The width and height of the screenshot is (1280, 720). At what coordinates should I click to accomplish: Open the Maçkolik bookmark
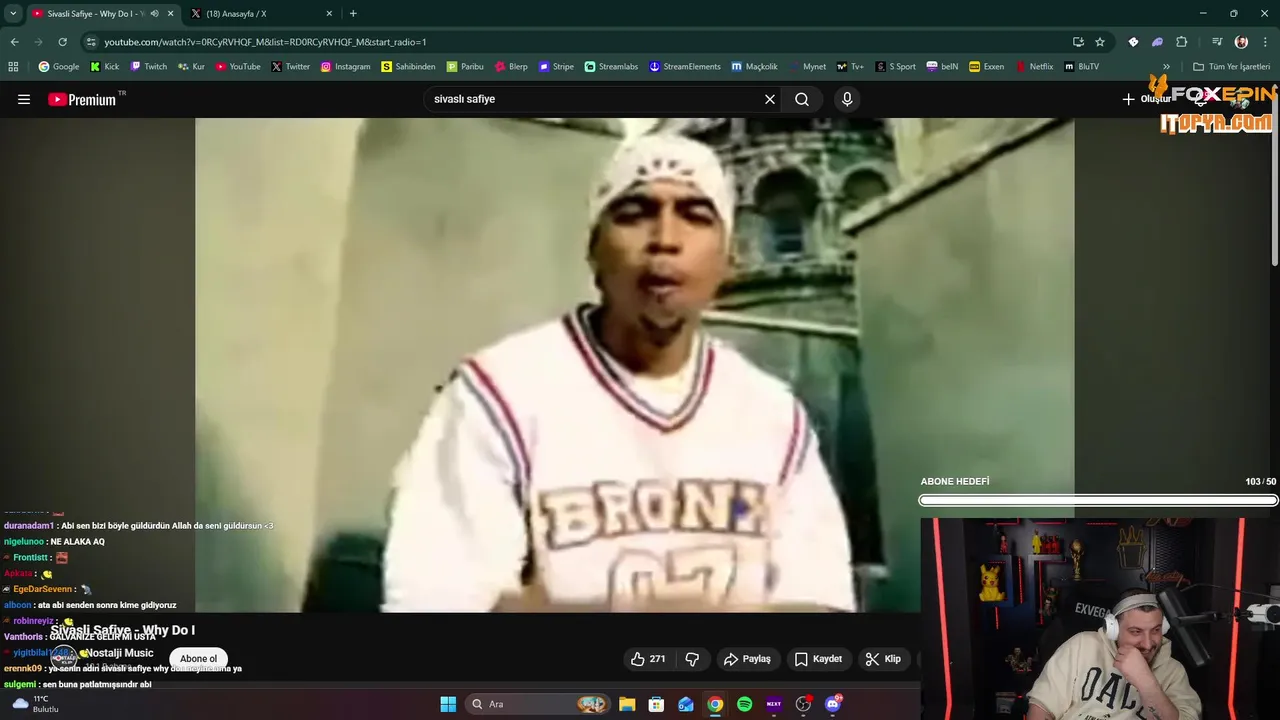pyautogui.click(x=754, y=67)
